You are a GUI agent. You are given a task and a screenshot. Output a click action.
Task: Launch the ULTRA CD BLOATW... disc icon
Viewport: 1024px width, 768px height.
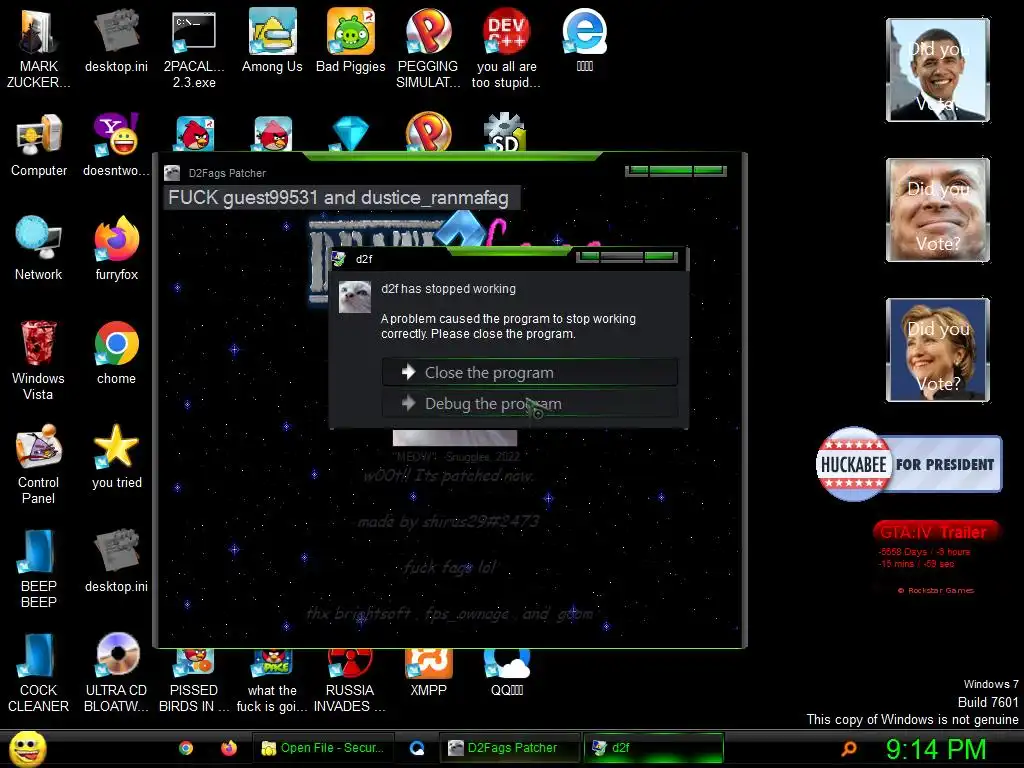pyautogui.click(x=116, y=673)
